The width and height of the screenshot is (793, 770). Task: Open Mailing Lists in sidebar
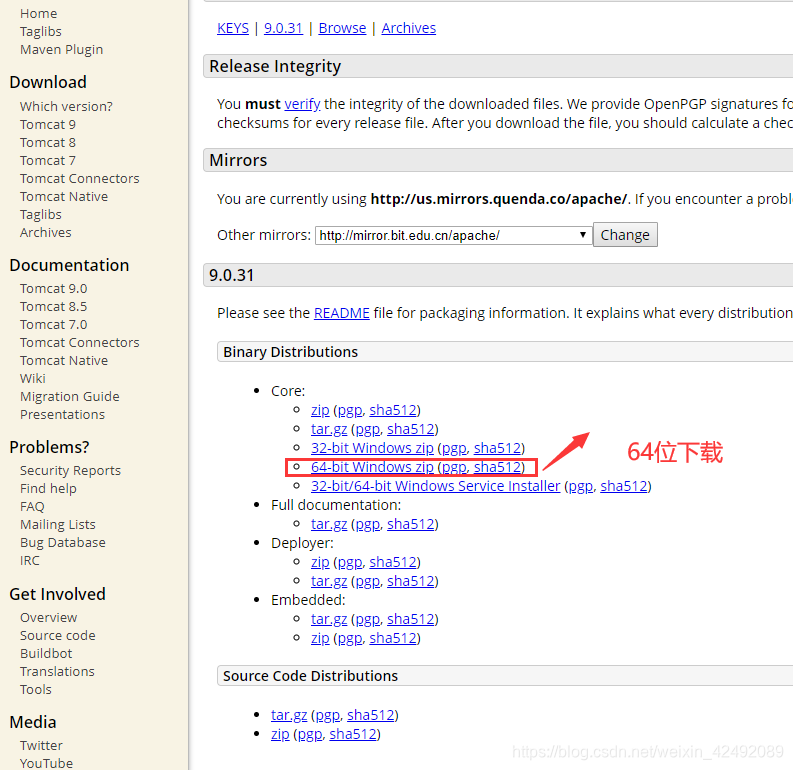click(58, 525)
